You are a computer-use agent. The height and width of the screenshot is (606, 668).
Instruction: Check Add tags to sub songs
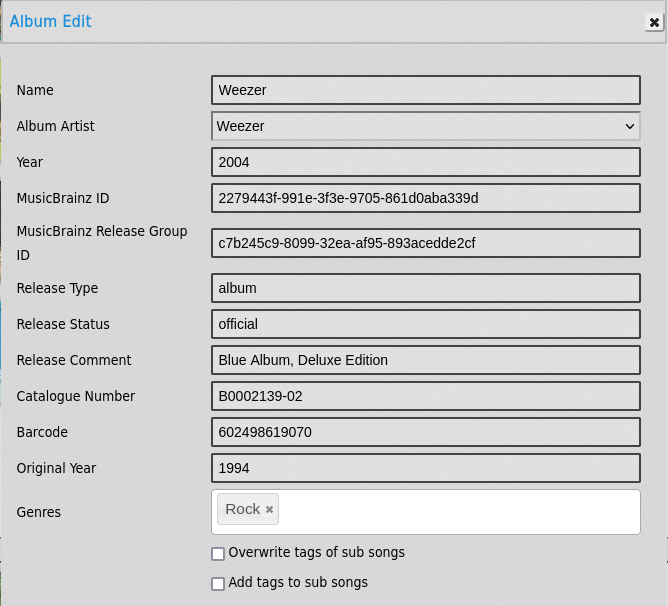click(x=218, y=584)
